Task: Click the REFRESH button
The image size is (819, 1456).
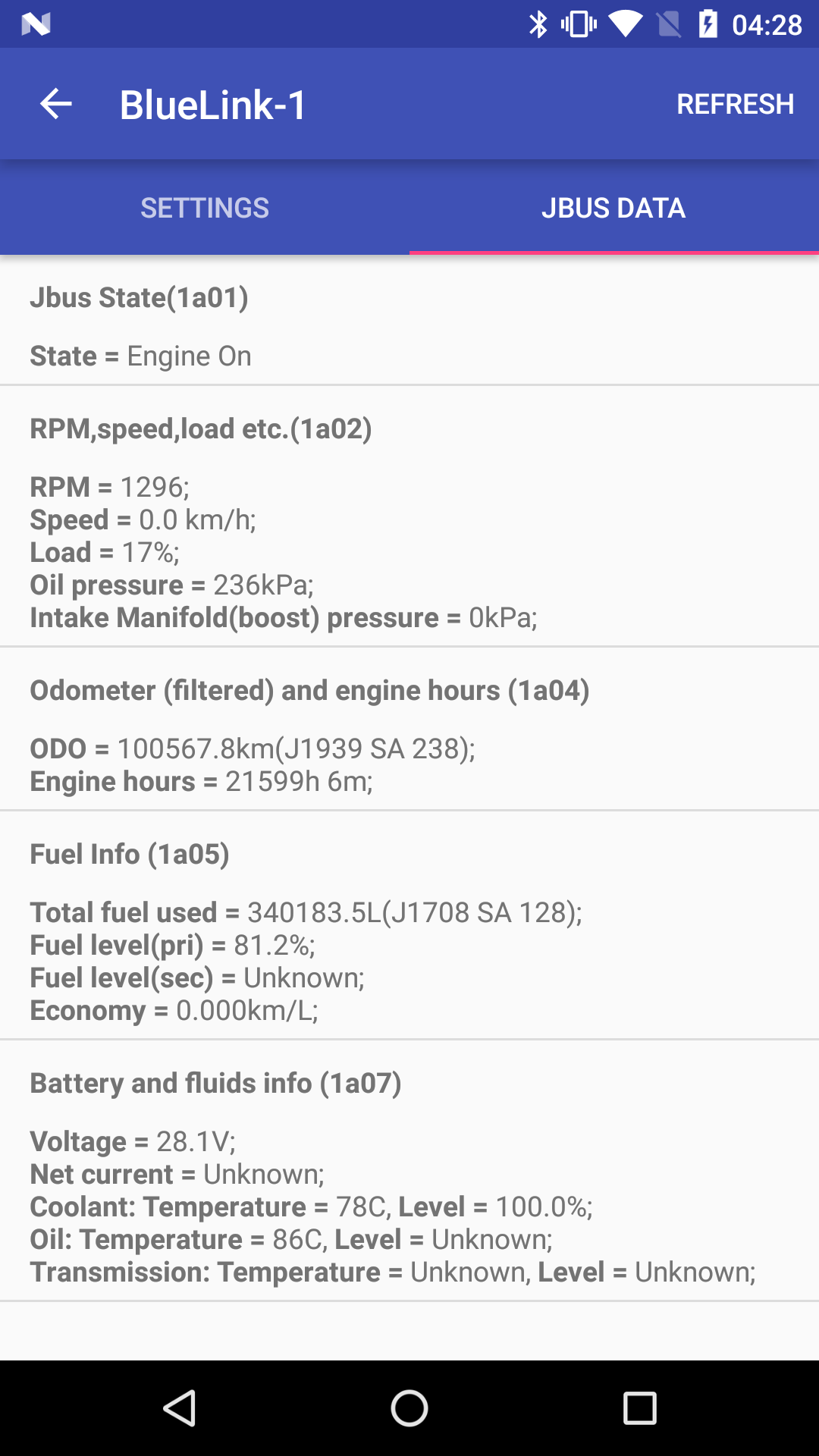Action: 735,104
